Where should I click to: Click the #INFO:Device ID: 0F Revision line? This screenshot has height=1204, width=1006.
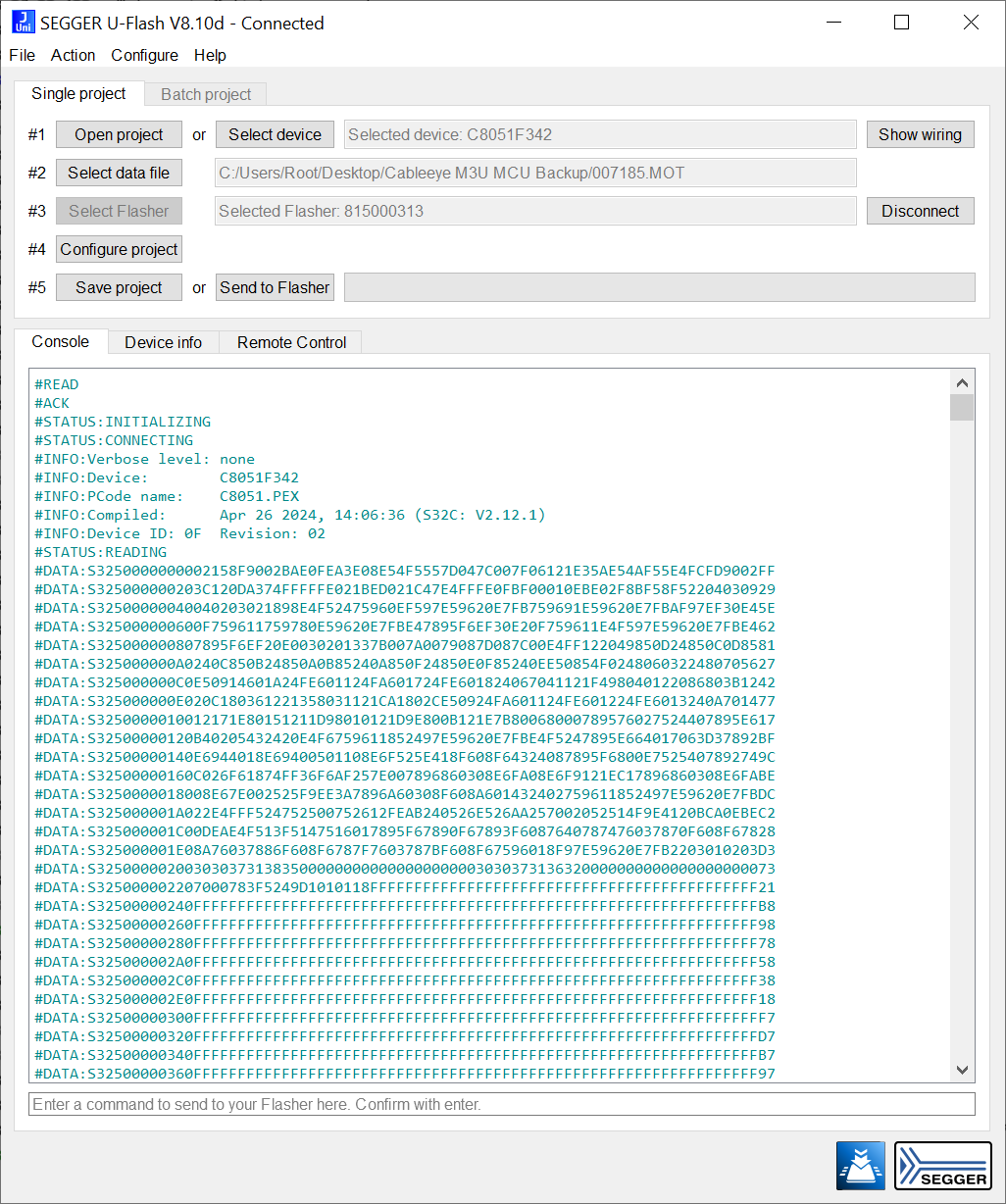pyautogui.click(x=179, y=533)
